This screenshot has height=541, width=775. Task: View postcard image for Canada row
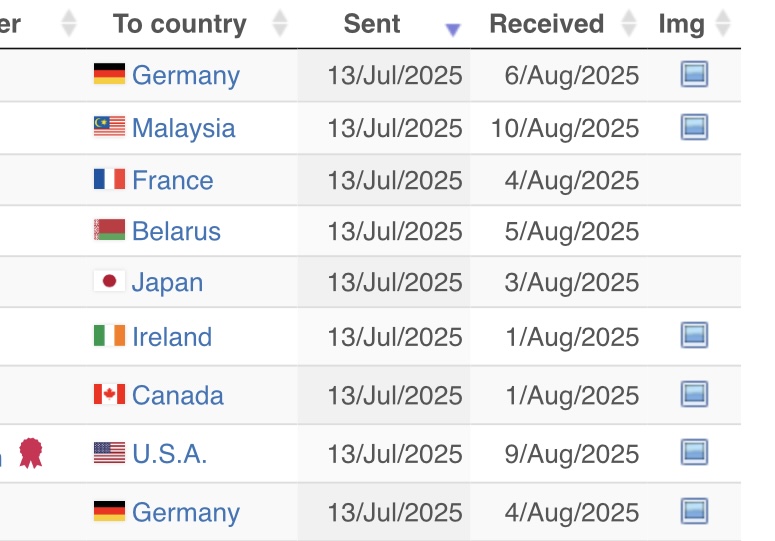coord(694,394)
